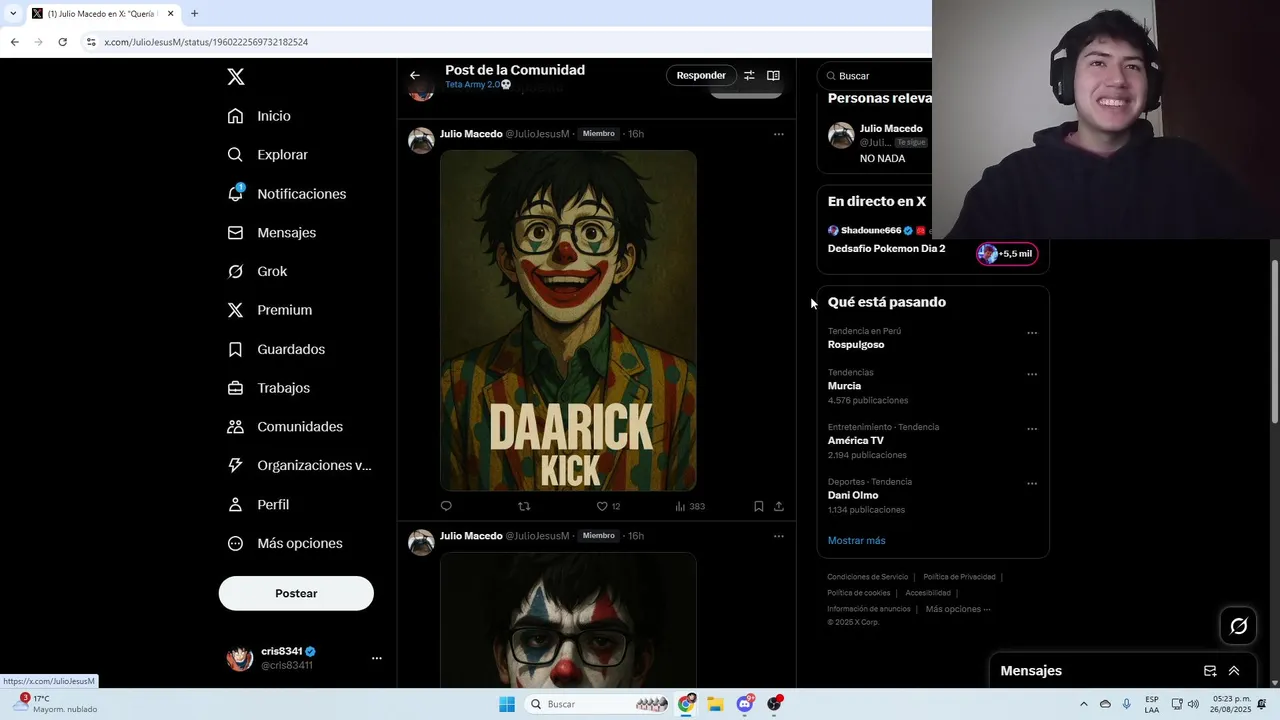The width and height of the screenshot is (1280, 720).
Task: Open reader view book icon
Action: [773, 75]
